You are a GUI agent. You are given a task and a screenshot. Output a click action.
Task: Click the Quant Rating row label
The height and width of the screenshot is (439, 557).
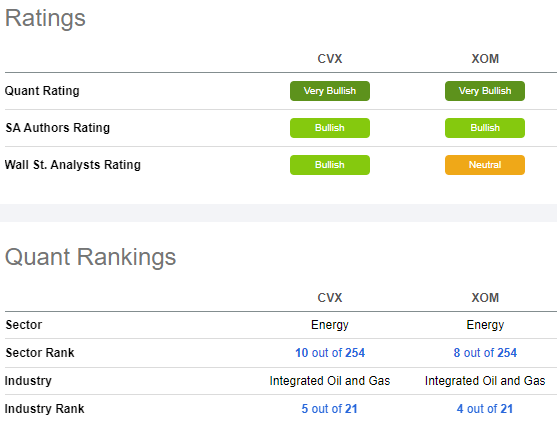coord(42,91)
